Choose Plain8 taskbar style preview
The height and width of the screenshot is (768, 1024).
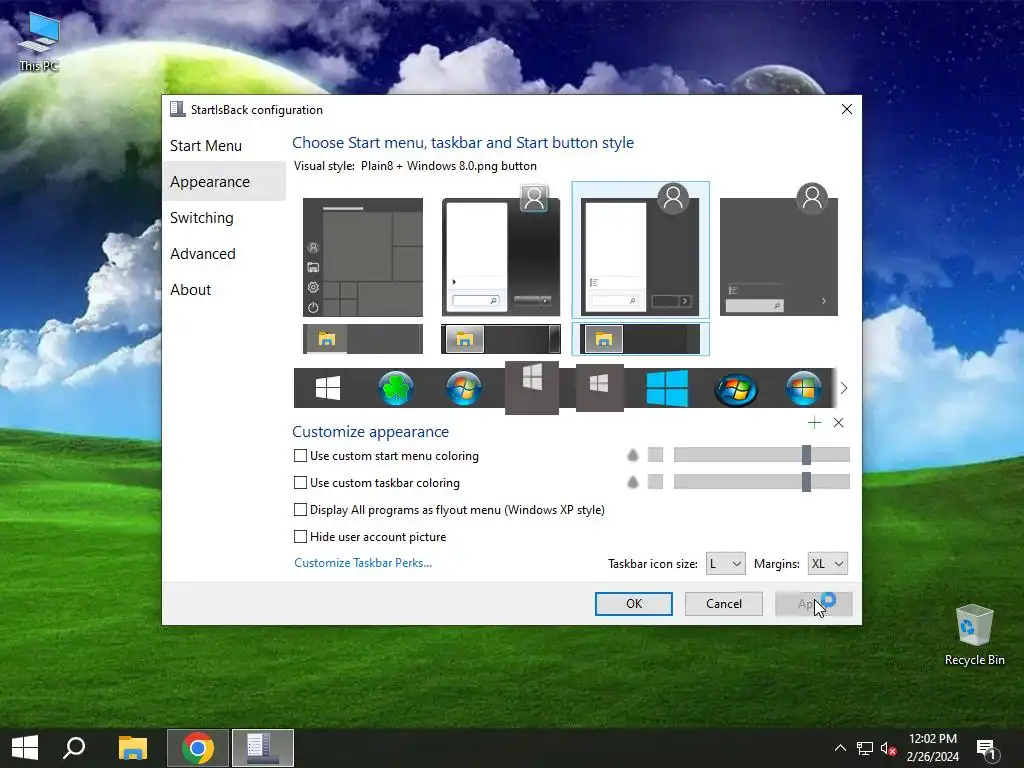(x=640, y=339)
